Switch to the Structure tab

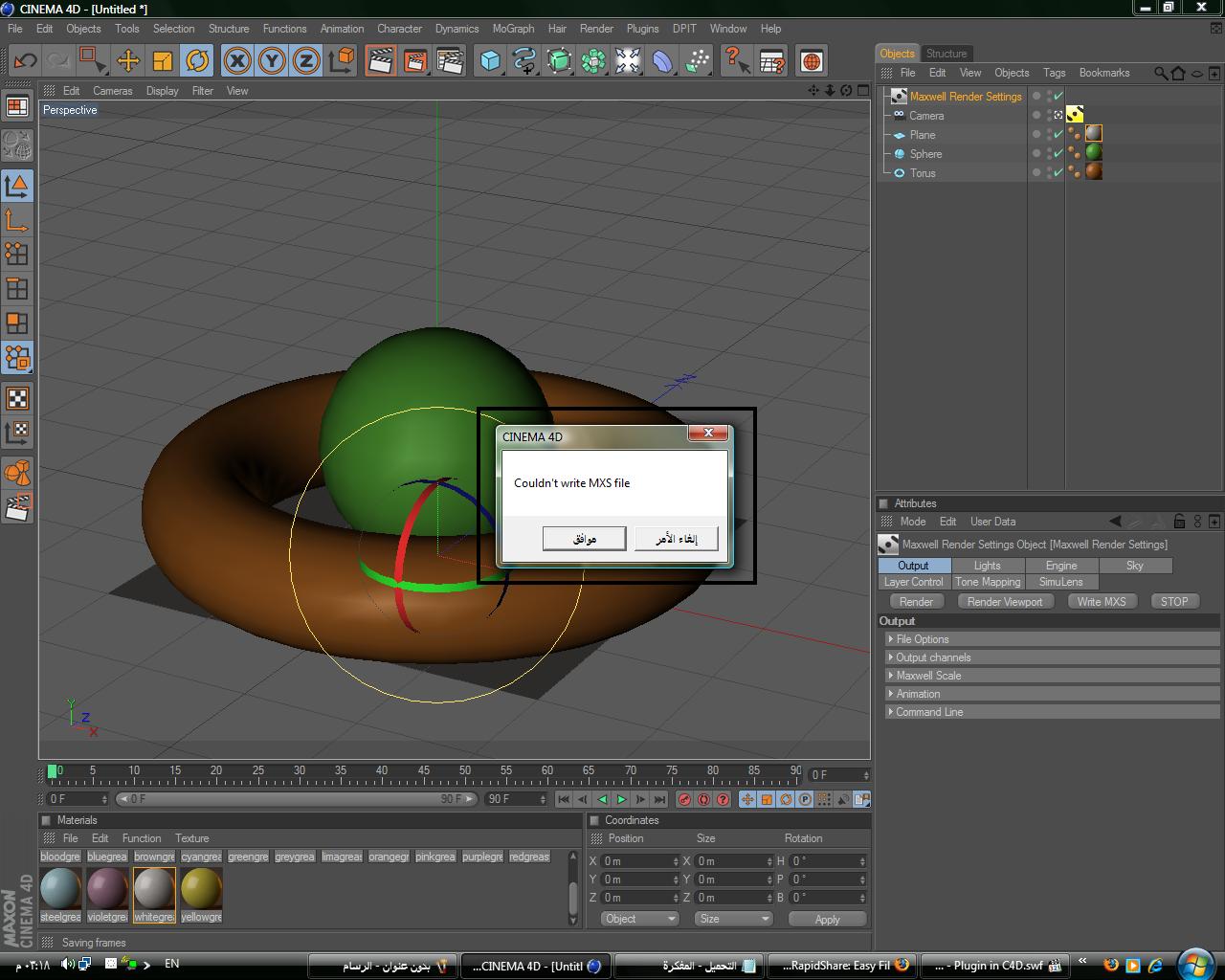click(947, 54)
